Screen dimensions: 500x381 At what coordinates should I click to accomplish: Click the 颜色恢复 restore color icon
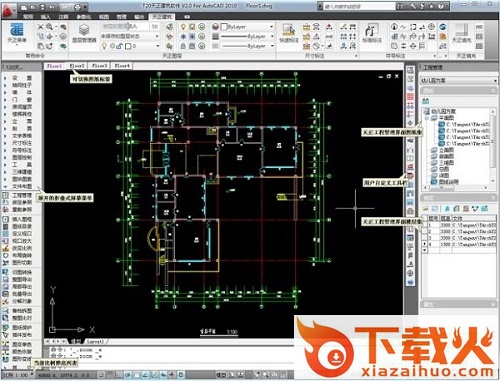point(5,351)
